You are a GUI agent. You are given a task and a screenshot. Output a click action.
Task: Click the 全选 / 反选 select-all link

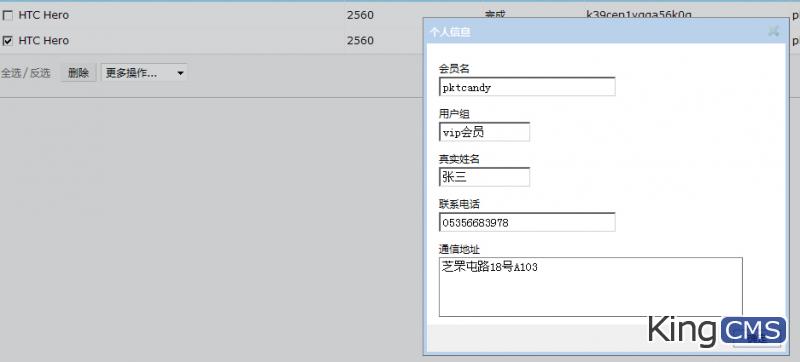pos(26,73)
